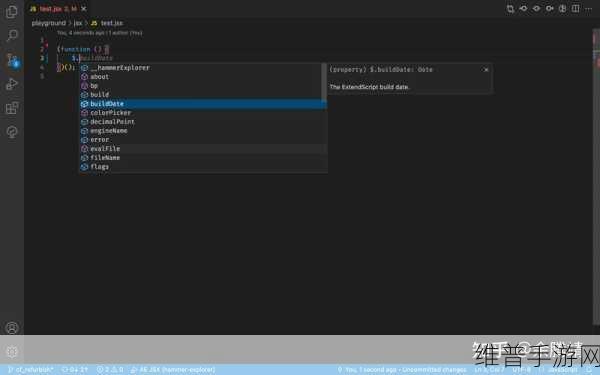
Task: Select the error suggestion
Action: pyautogui.click(x=203, y=140)
